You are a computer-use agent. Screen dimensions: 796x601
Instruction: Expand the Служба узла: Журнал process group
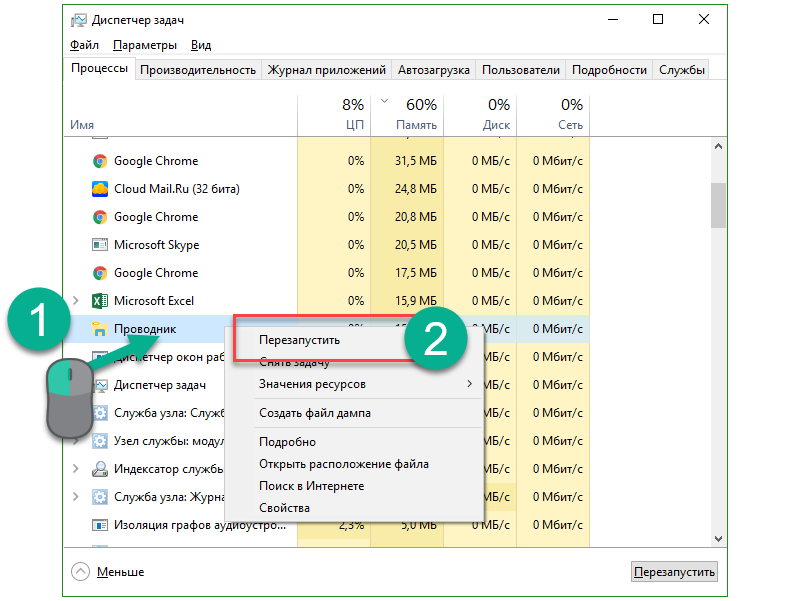[76, 496]
